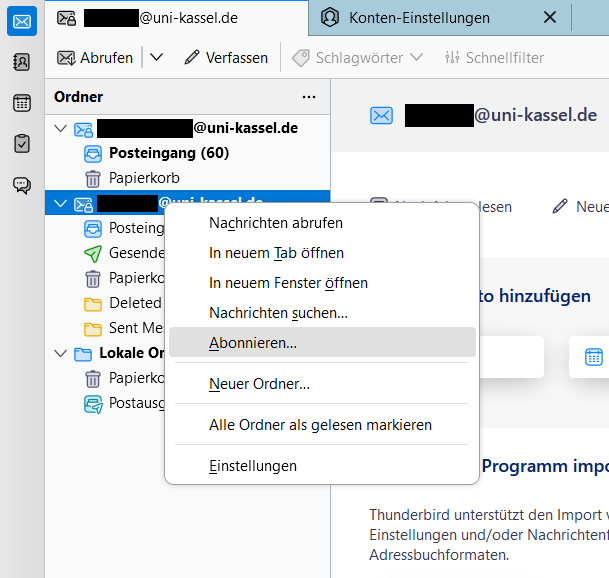609x578 pixels.
Task: Choose Nachrichten suchen... menu entry
Action: [x=322, y=313]
